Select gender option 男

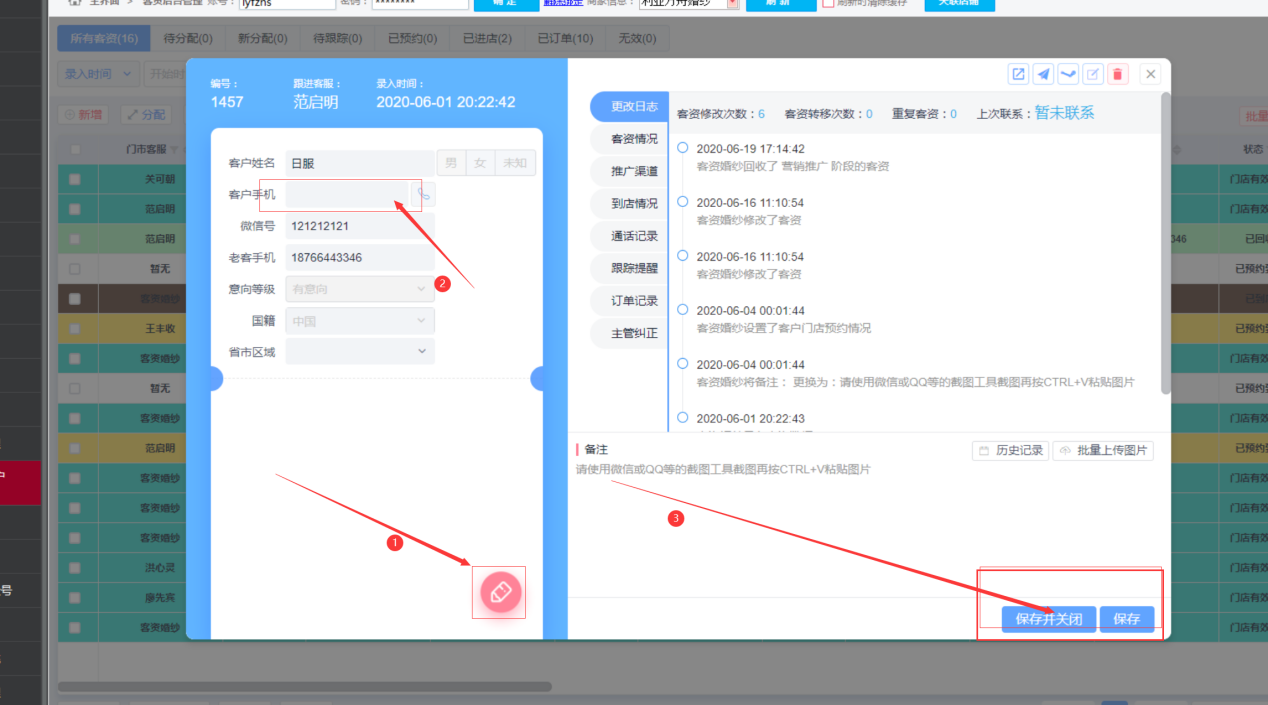[x=451, y=163]
